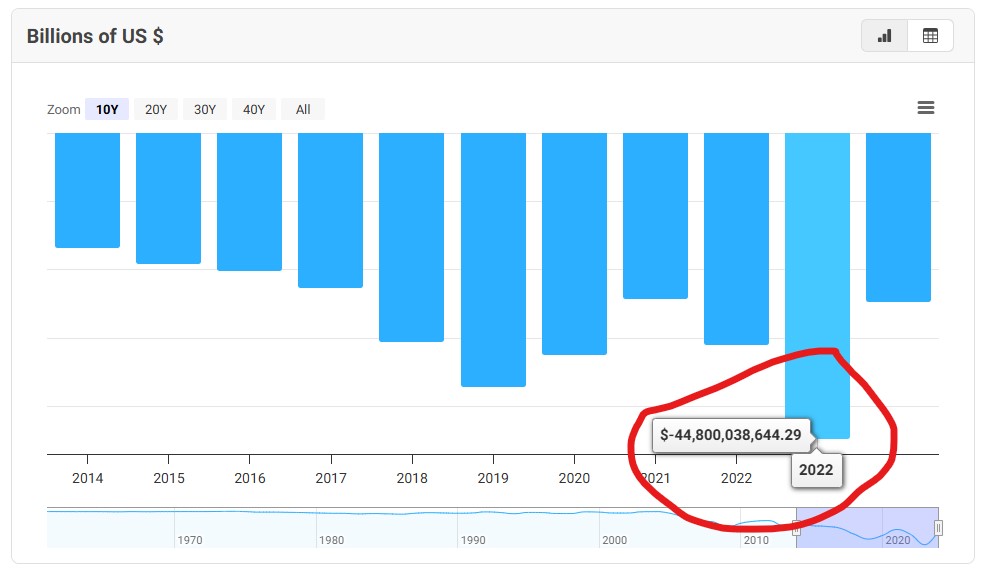This screenshot has width=983, height=577.
Task: Click the 1980 area in the navigator
Action: (332, 540)
